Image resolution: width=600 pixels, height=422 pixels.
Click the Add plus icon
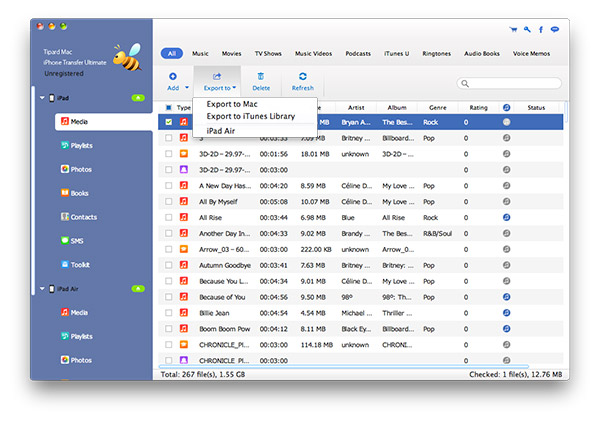coord(173,77)
